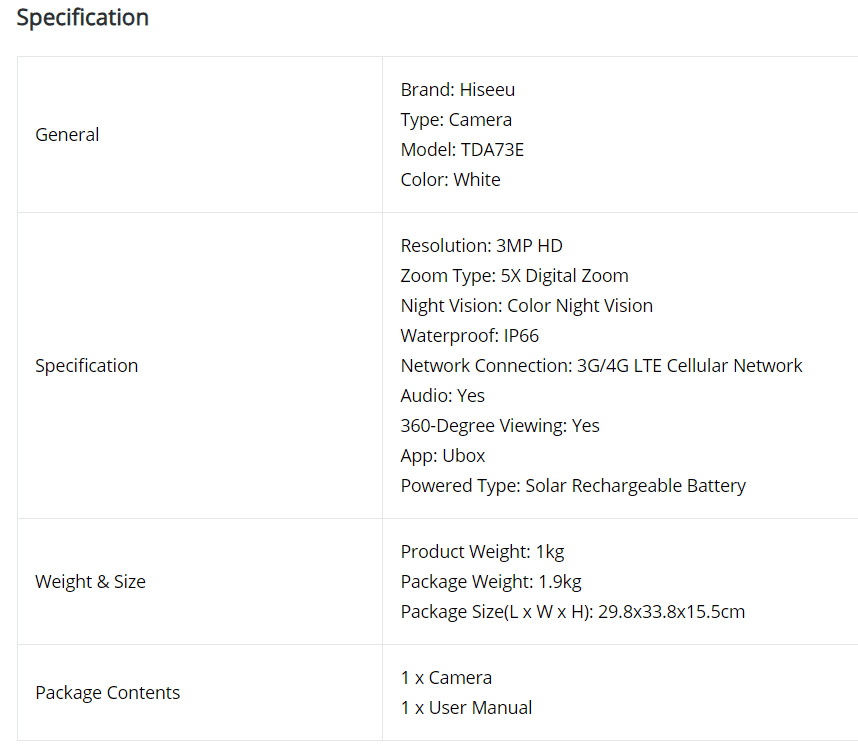This screenshot has width=858, height=746.
Task: Click the Brand: Hiseeu text
Action: pos(457,90)
